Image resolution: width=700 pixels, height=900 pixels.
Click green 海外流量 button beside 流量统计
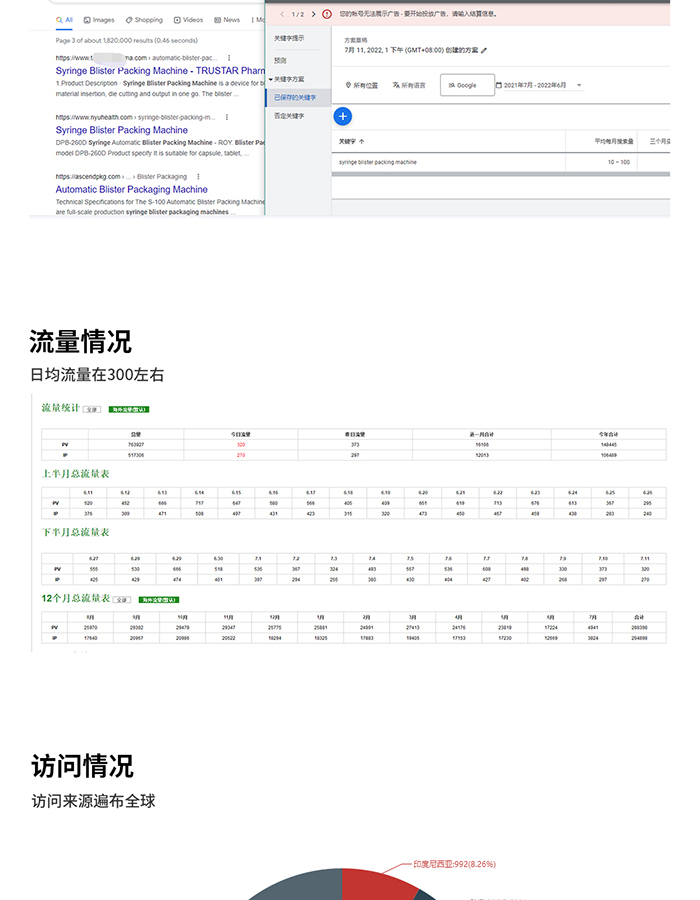(129, 409)
